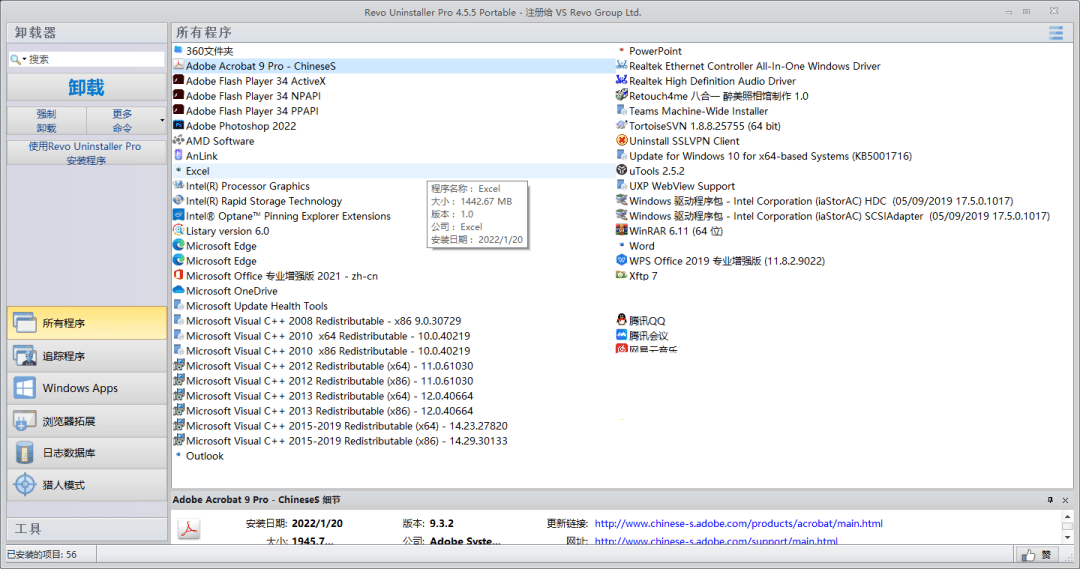Click the WPS Office 2019 icon
This screenshot has width=1080, height=569.
621,260
